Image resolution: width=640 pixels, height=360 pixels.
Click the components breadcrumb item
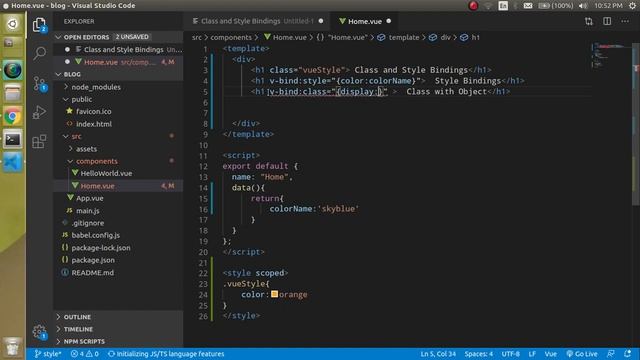(231, 37)
